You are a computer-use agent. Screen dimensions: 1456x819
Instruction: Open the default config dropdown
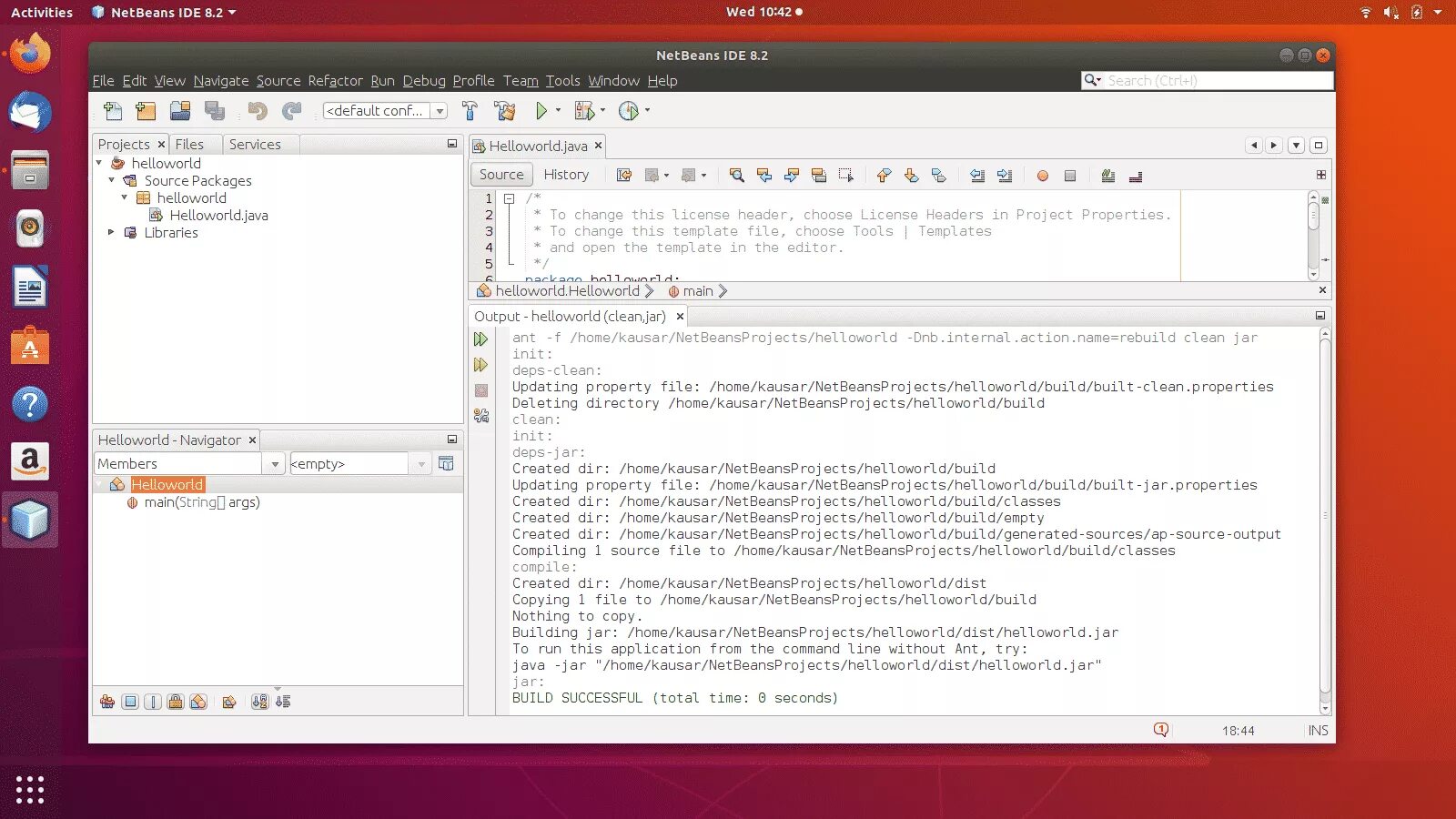click(440, 111)
